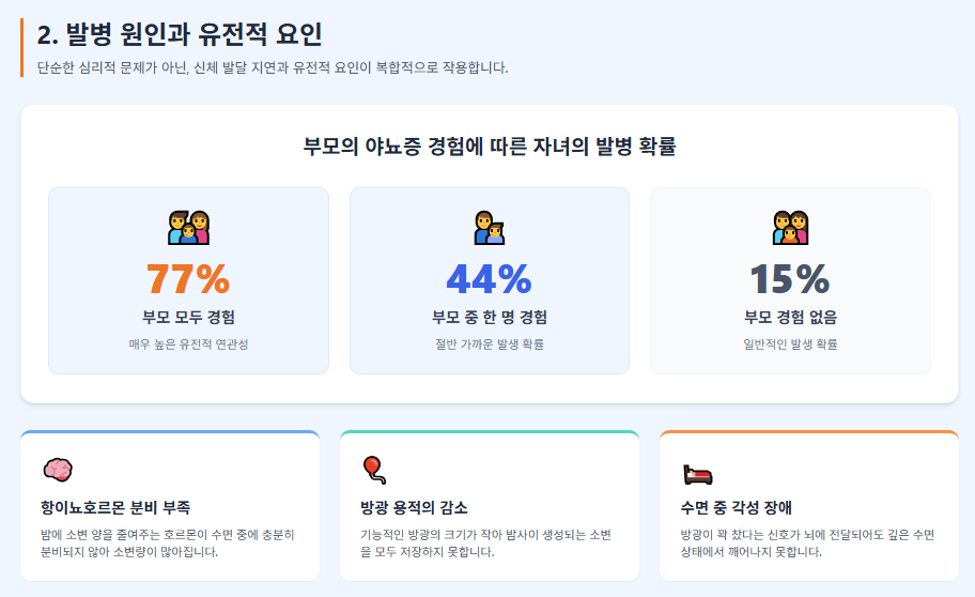Click the 매우 높은 유전적 연관성 caption
Image resolution: width=975 pixels, height=597 pixels.
point(188,344)
